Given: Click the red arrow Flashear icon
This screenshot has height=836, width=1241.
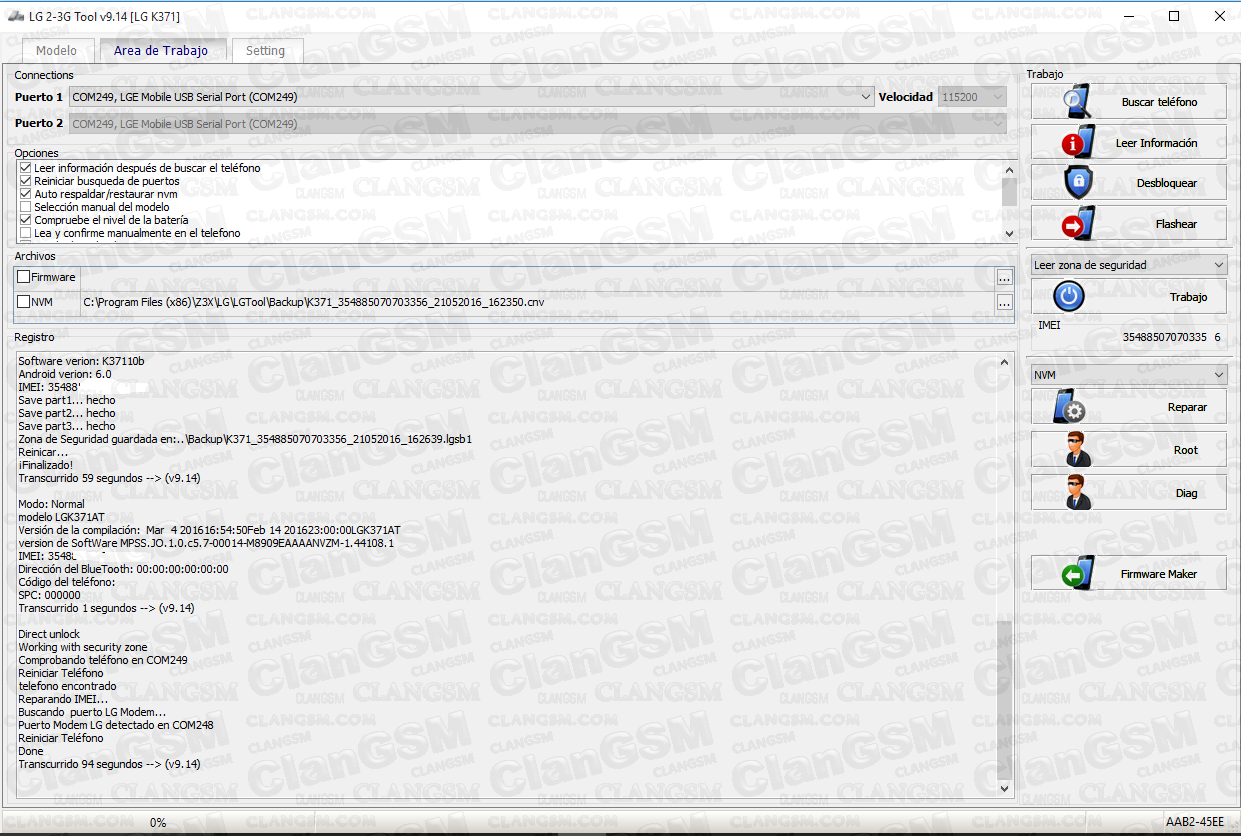Looking at the screenshot, I should coord(1078,223).
